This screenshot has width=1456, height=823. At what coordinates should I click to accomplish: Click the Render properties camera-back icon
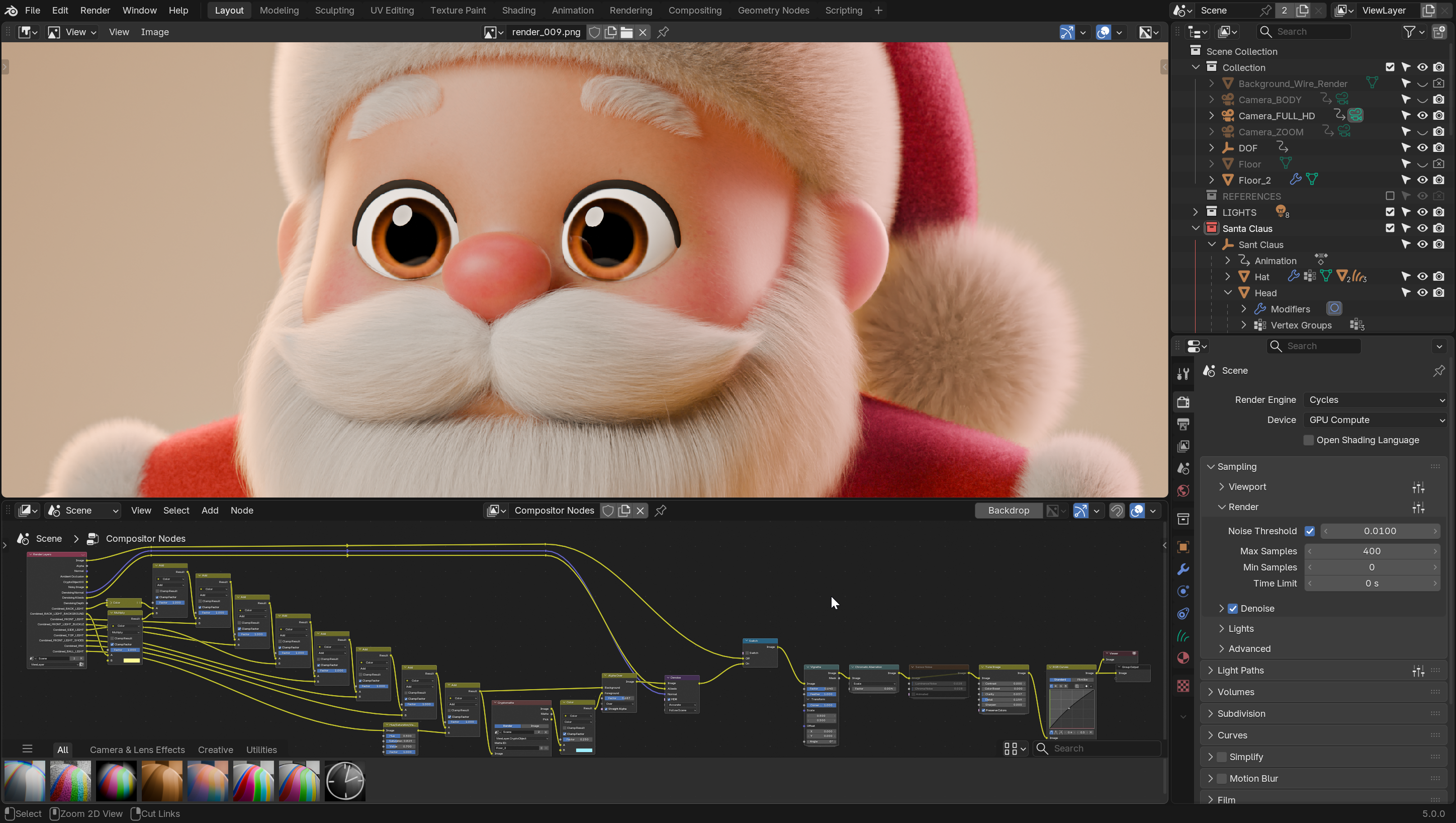click(x=1183, y=402)
